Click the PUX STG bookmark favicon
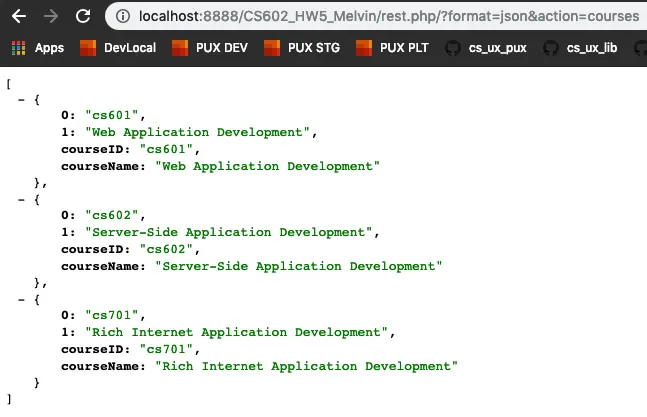This screenshot has width=647, height=417. pyautogui.click(x=272, y=48)
